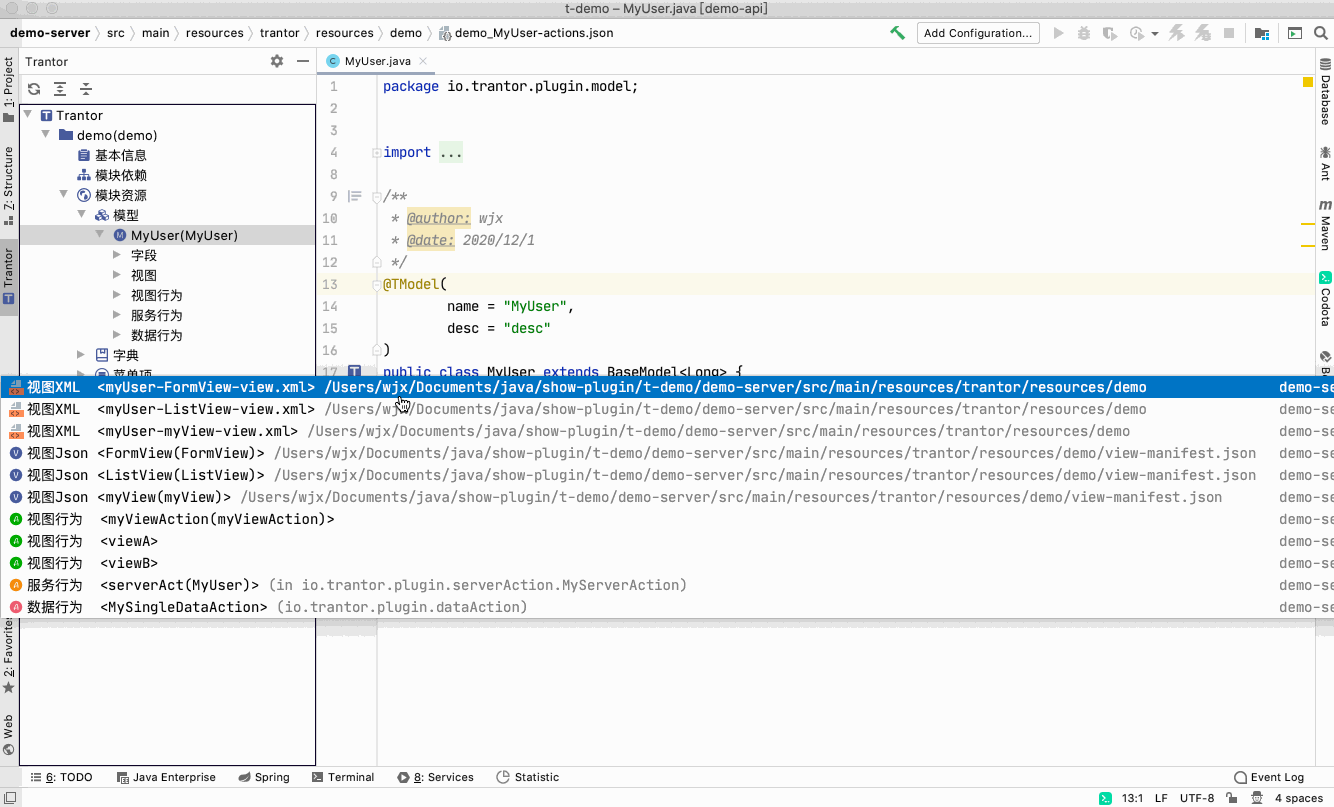Select 模块依赖 in Trantor tree

click(x=120, y=175)
